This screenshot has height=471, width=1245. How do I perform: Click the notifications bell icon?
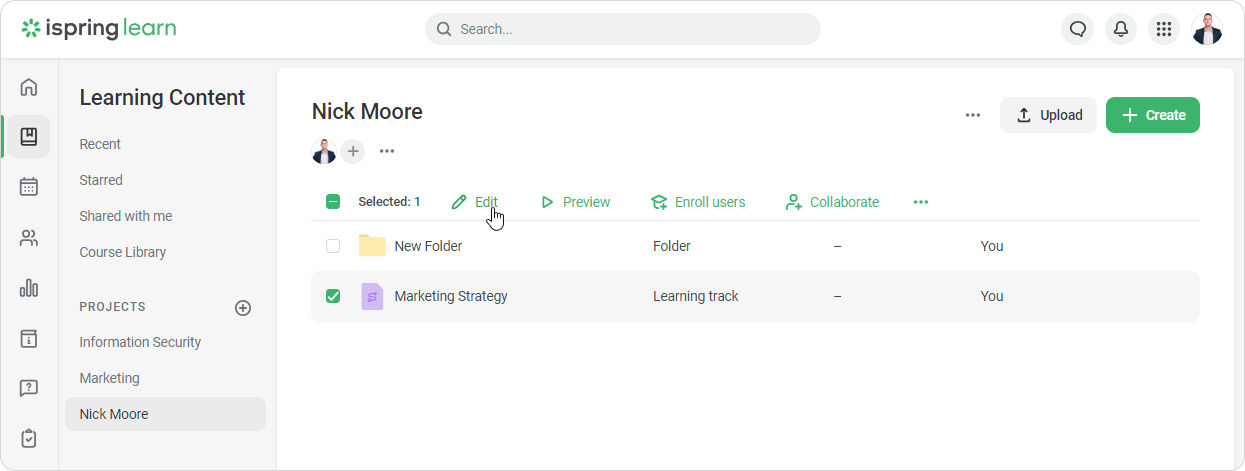pos(1121,29)
